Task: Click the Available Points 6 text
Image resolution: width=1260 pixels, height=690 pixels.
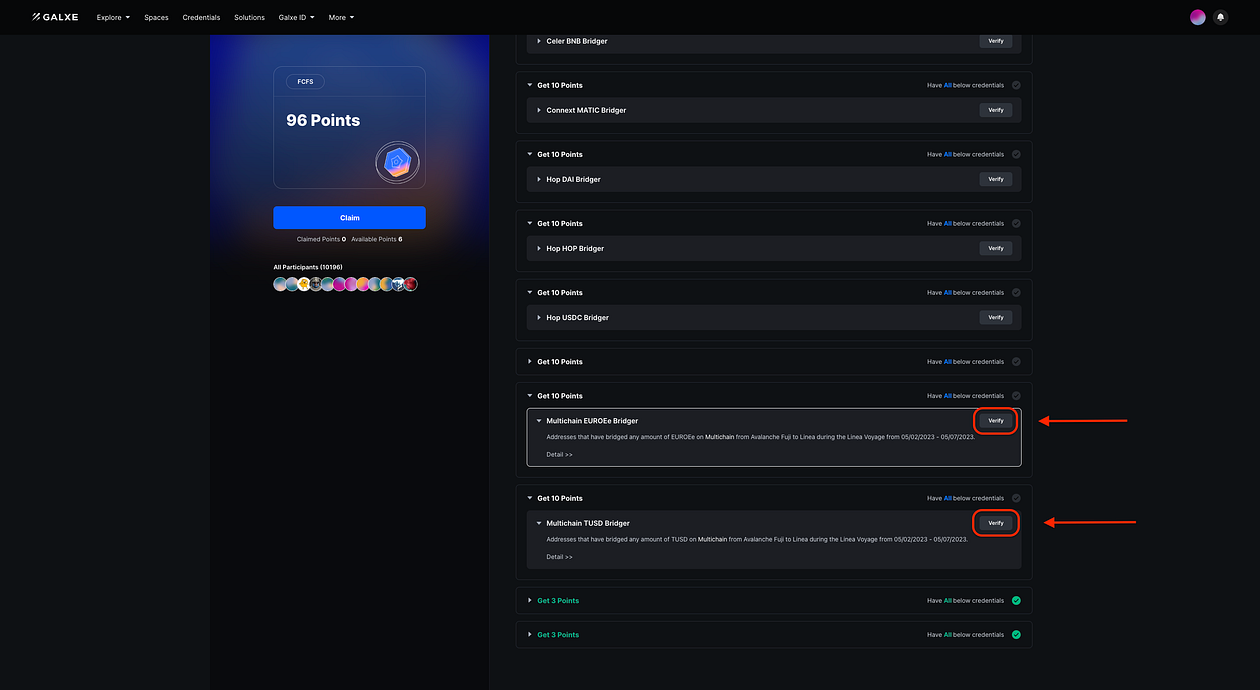Action: coord(377,239)
